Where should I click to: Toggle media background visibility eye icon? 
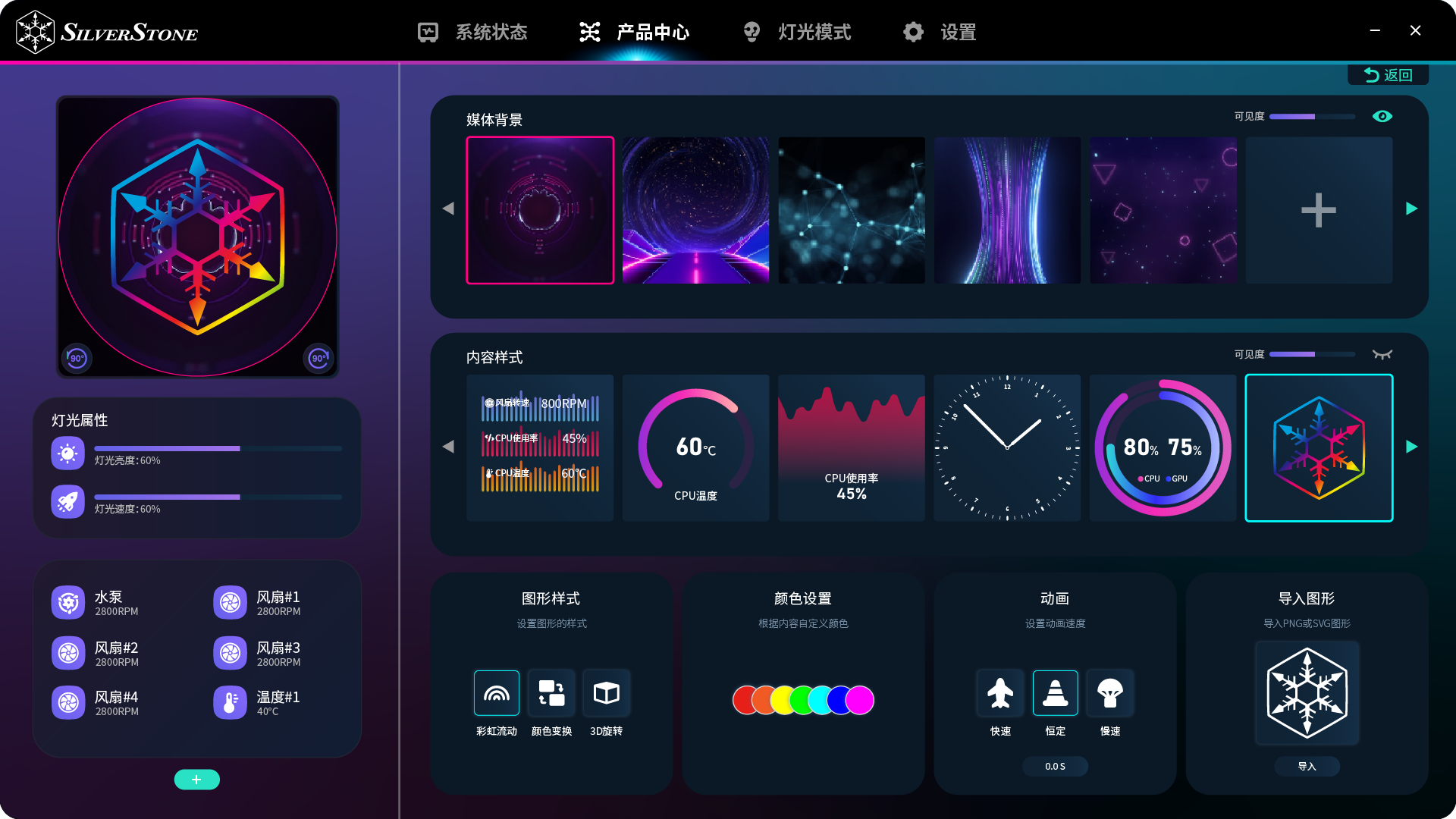[x=1382, y=116]
